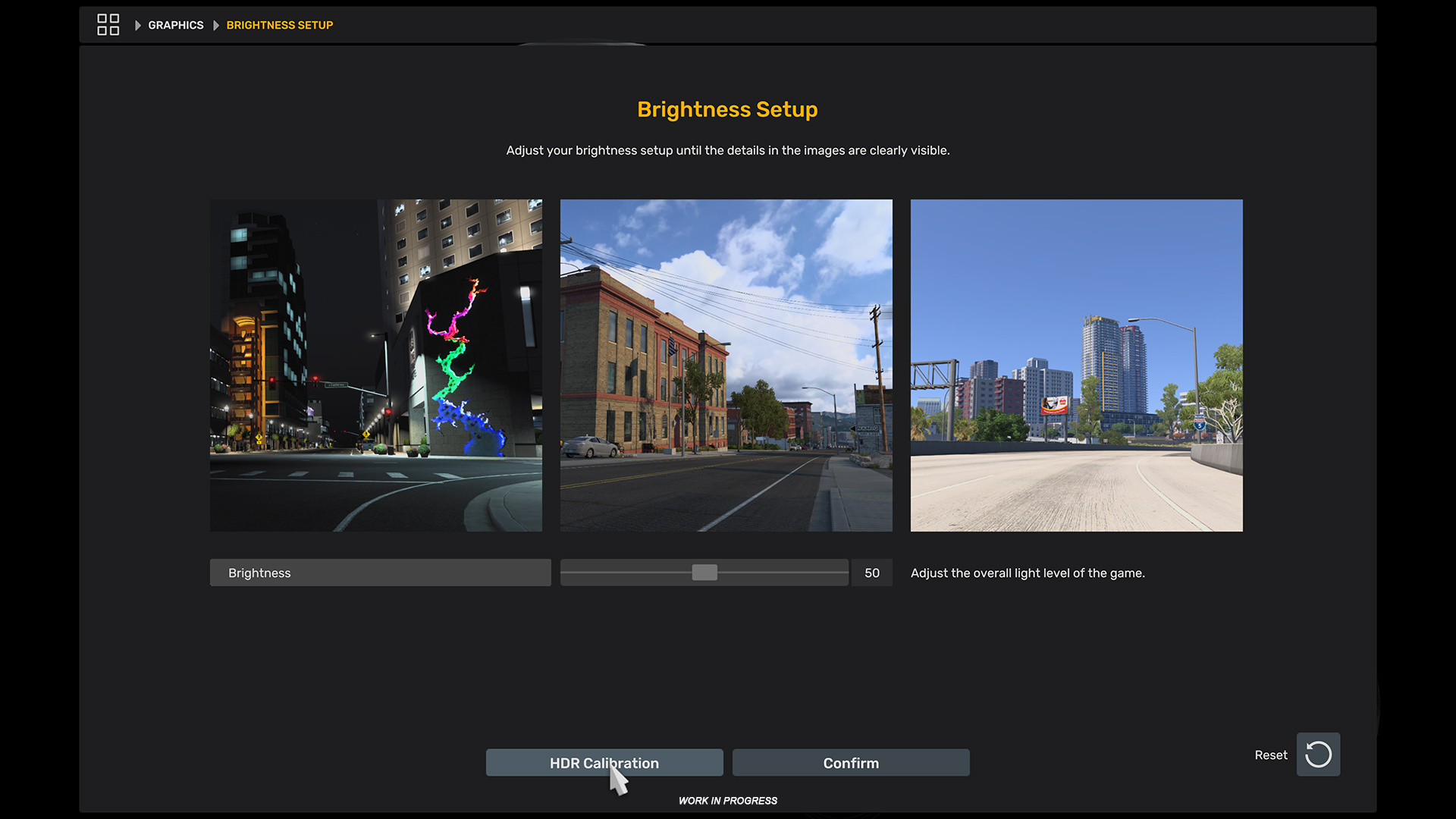1456x819 pixels.
Task: Click the Brightness label bar
Action: [x=379, y=573]
